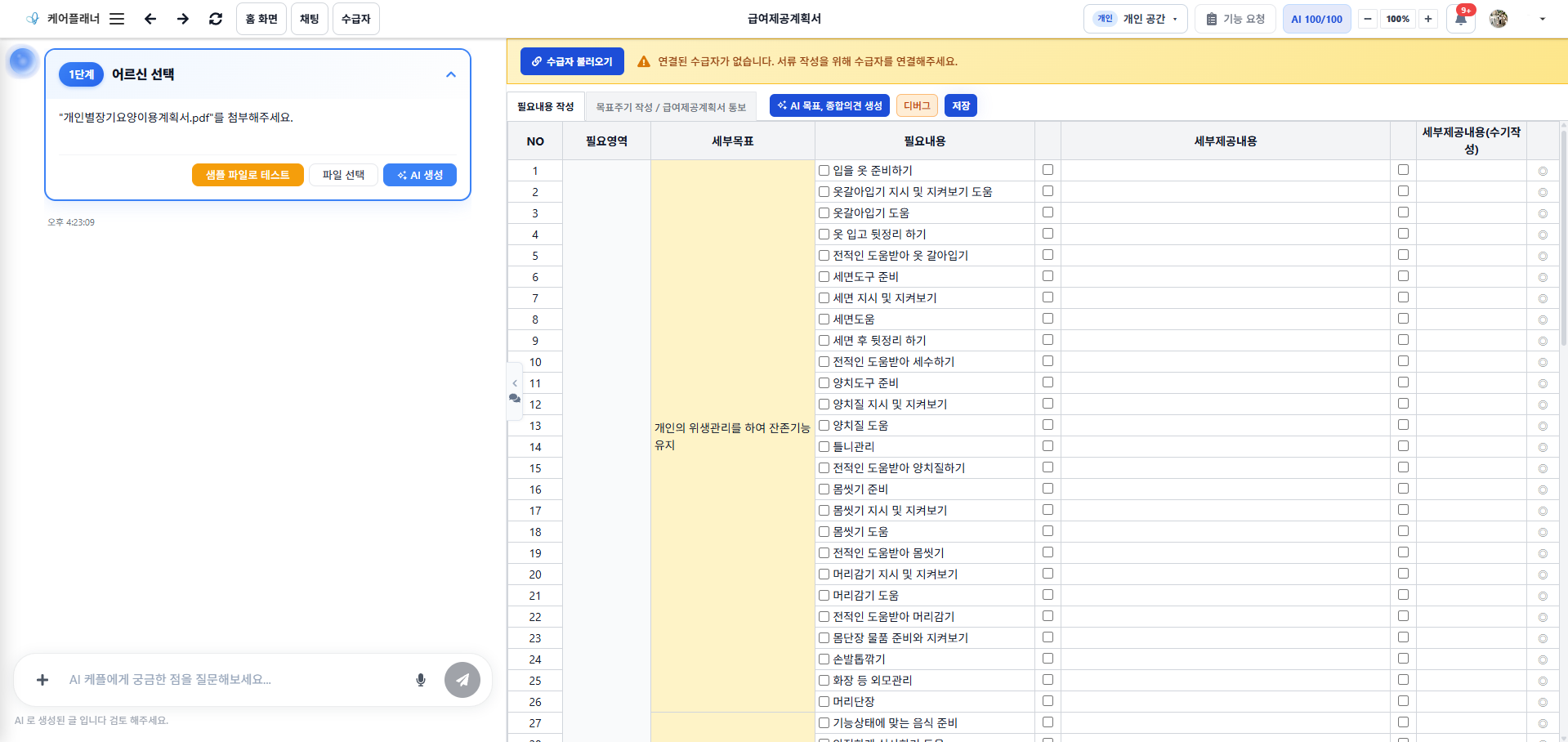Click the microphone icon in chat input
Screen dimensions: 1568x742
point(421,680)
